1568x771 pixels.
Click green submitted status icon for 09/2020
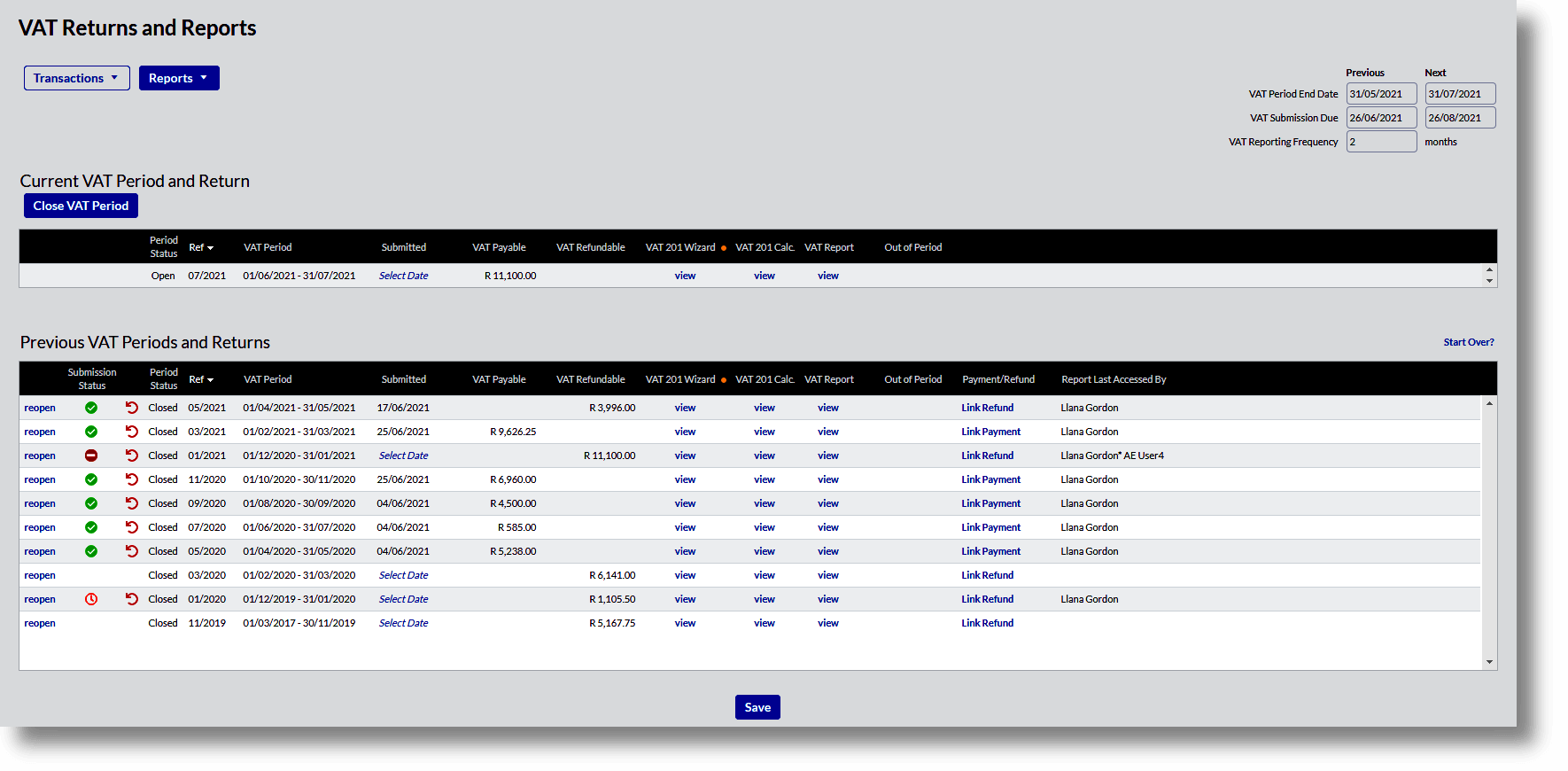[91, 503]
